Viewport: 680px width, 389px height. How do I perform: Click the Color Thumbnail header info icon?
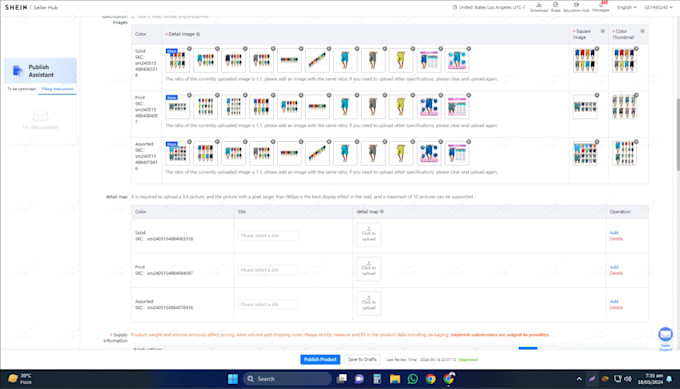642,31
